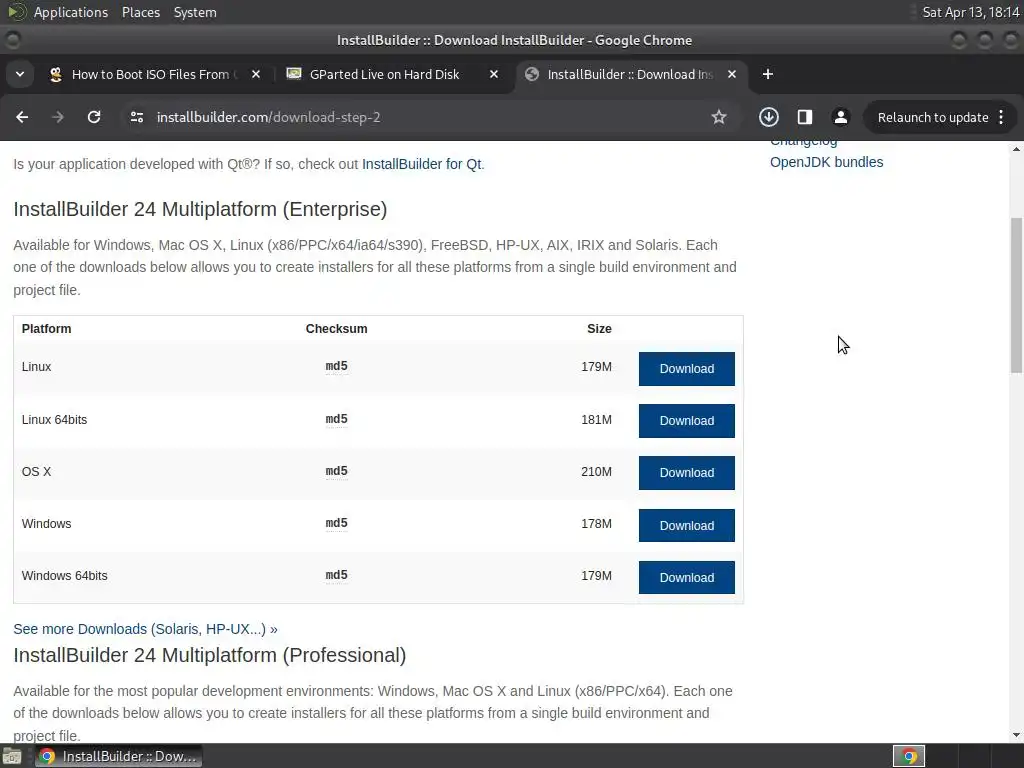
Task: Download the Windows Enterprise installer
Action: click(686, 525)
